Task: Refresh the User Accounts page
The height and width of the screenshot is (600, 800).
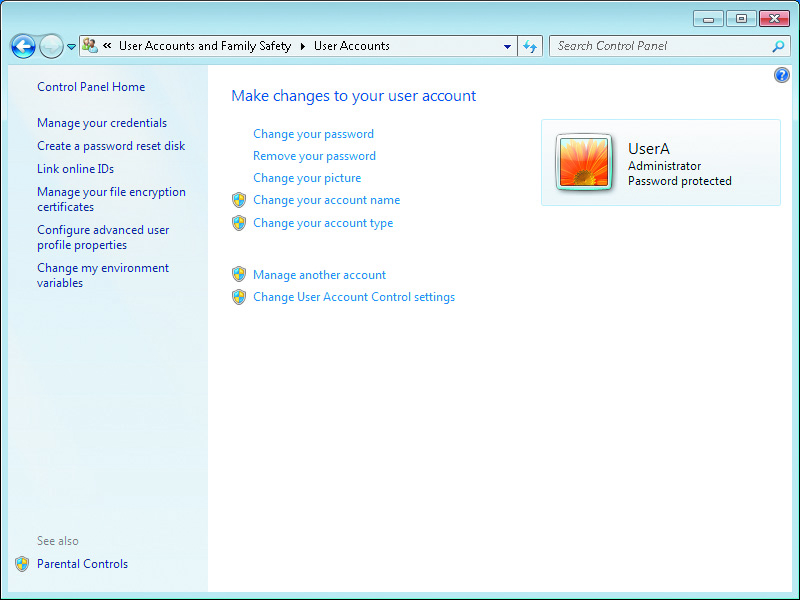Action: [530, 46]
